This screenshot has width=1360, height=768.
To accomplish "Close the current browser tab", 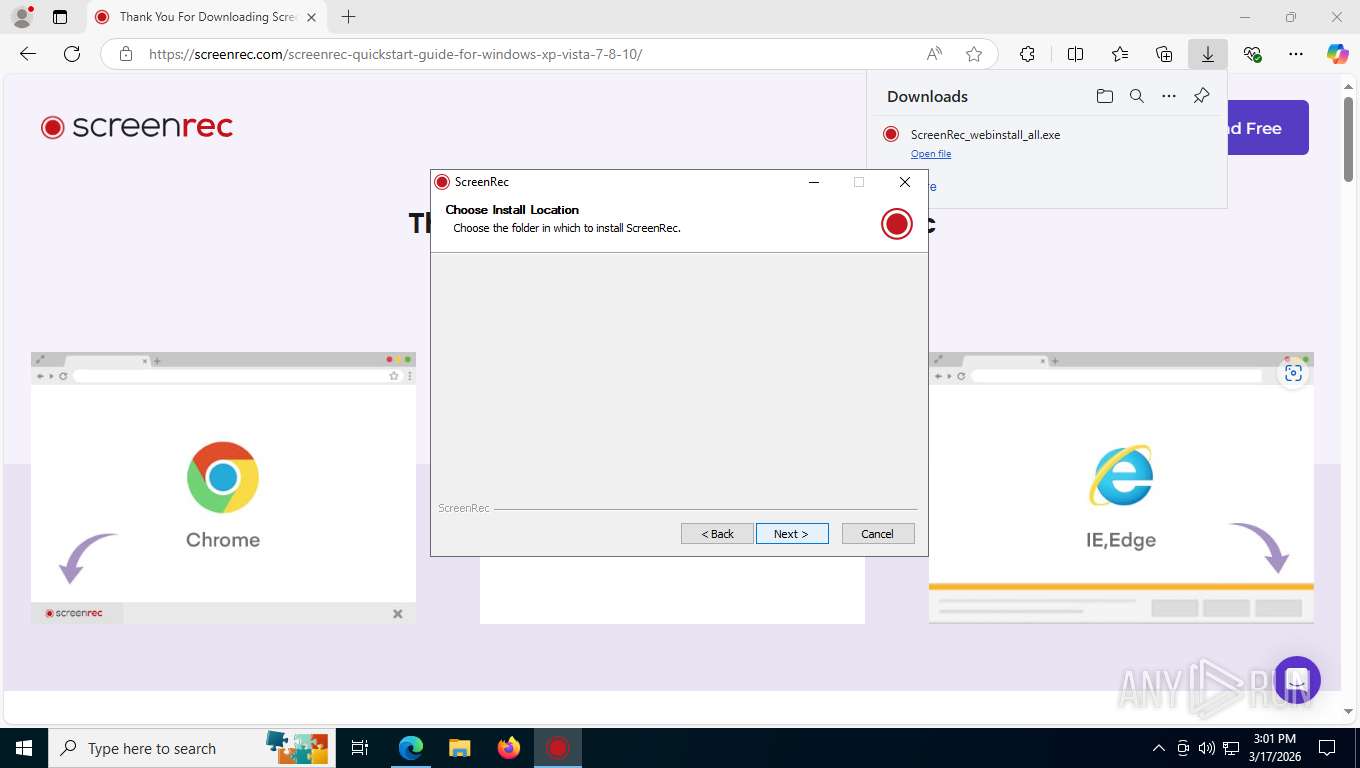I will (x=311, y=17).
